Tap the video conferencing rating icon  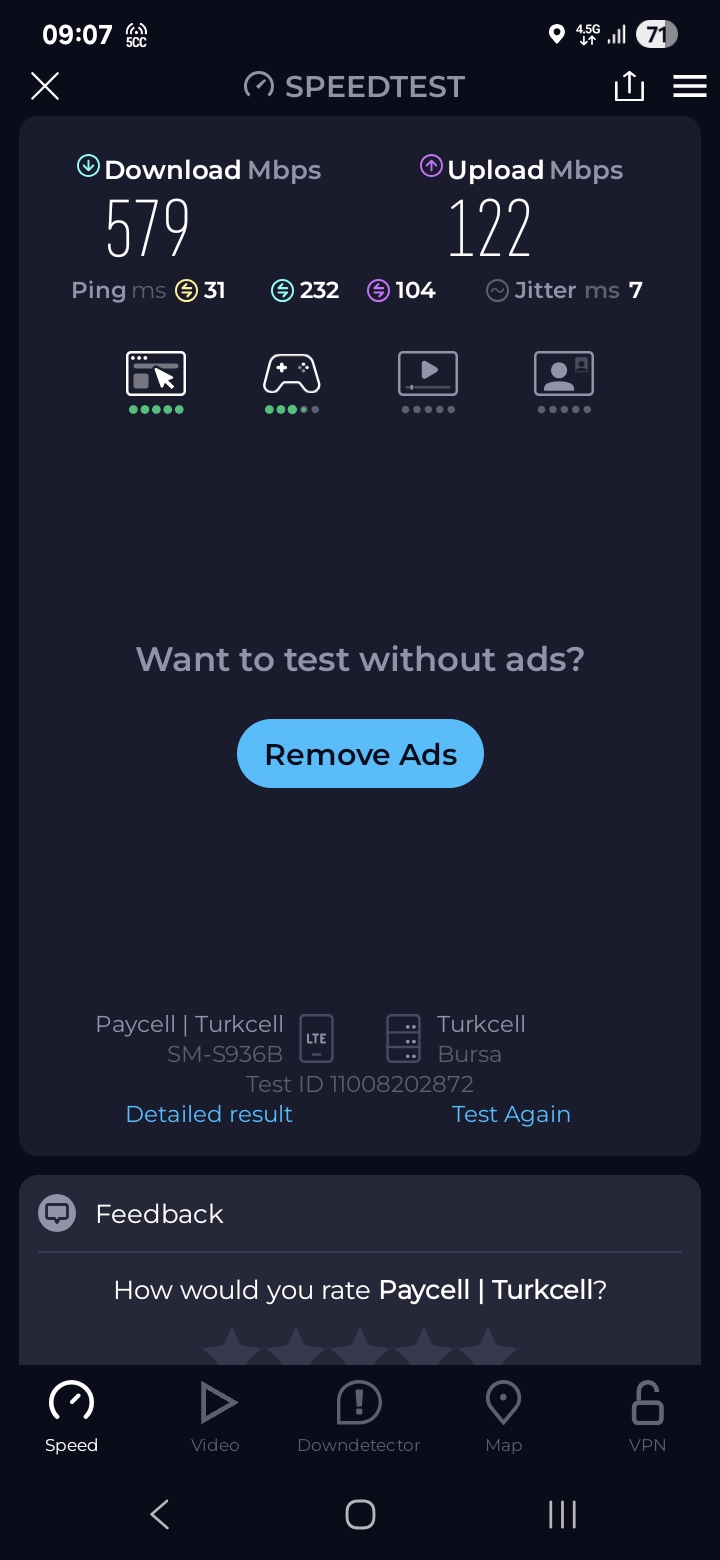[564, 374]
